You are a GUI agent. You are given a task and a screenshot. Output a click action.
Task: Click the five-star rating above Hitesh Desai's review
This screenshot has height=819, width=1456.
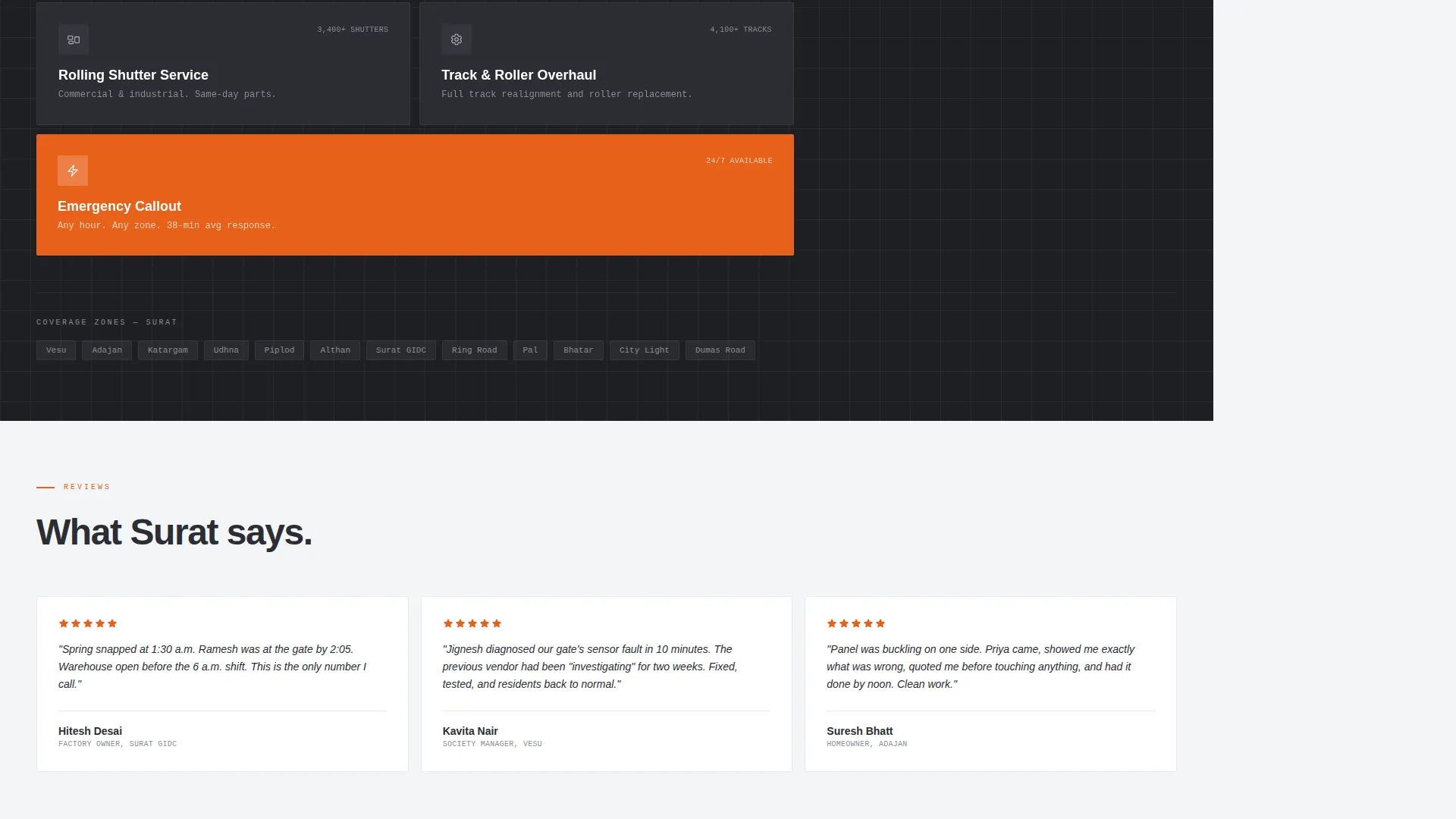[x=88, y=623]
